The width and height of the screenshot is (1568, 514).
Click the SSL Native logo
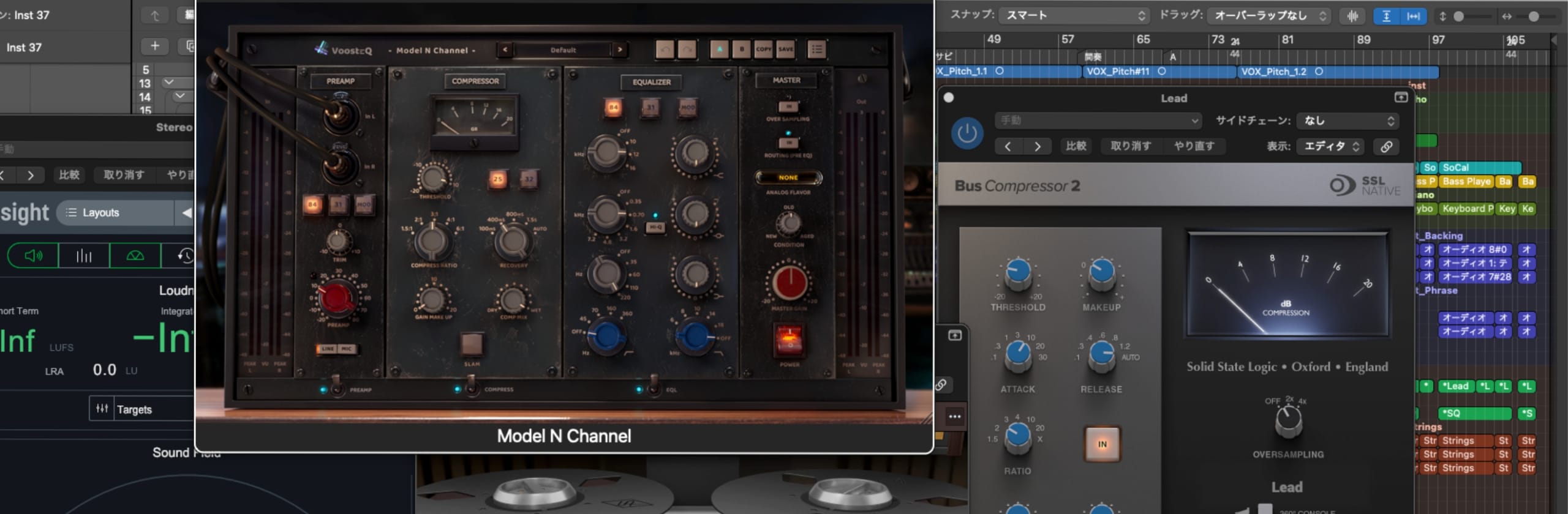click(1365, 185)
